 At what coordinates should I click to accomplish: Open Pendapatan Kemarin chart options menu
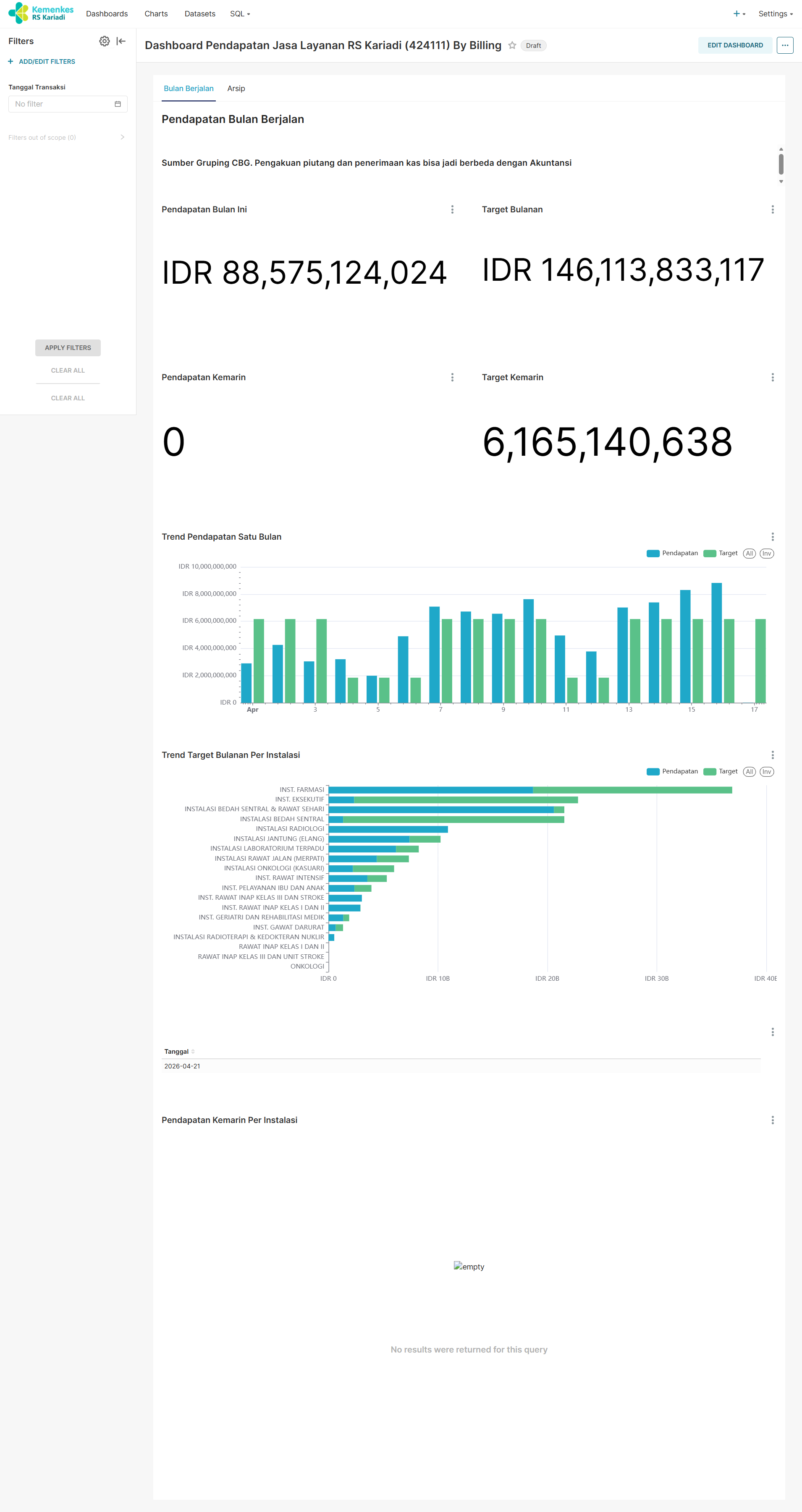click(452, 377)
